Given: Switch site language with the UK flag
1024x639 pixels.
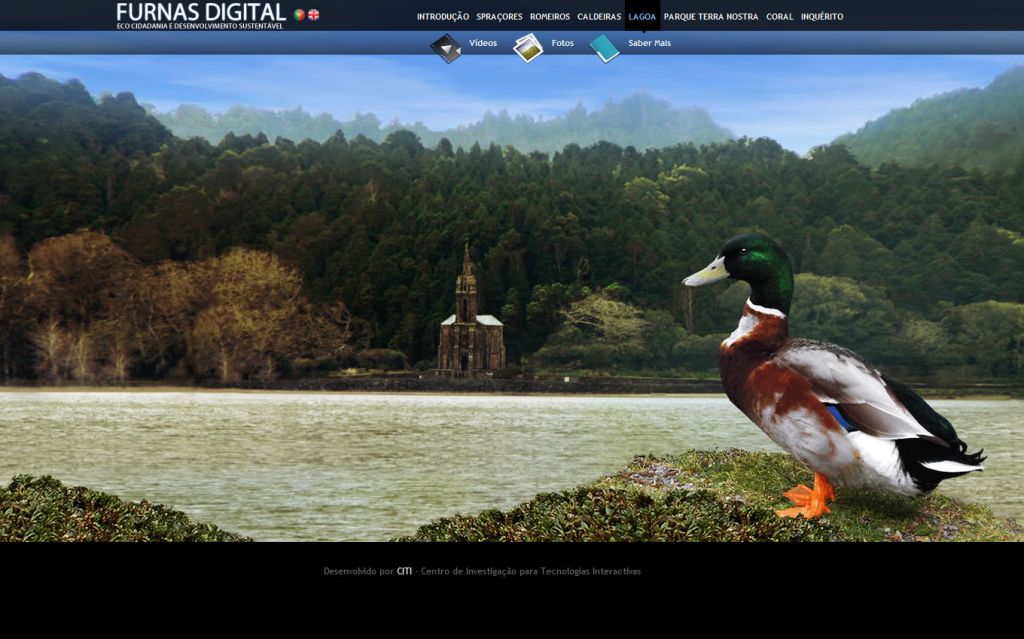Looking at the screenshot, I should (314, 15).
